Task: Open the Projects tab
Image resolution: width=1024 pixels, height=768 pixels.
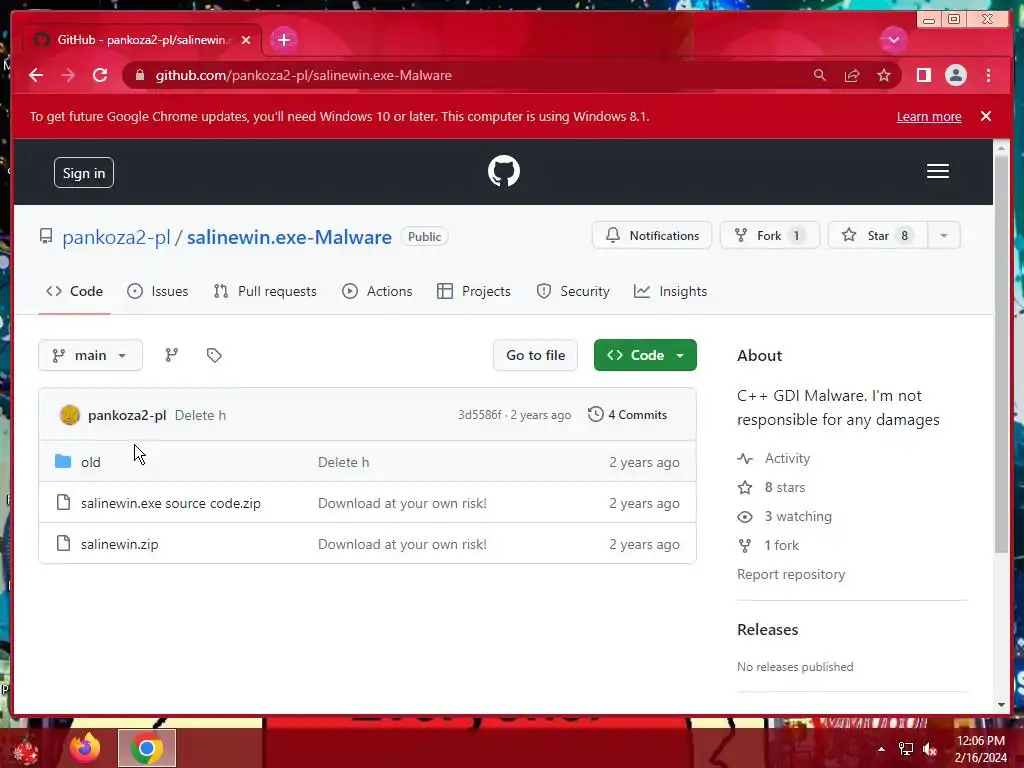Action: tap(473, 291)
